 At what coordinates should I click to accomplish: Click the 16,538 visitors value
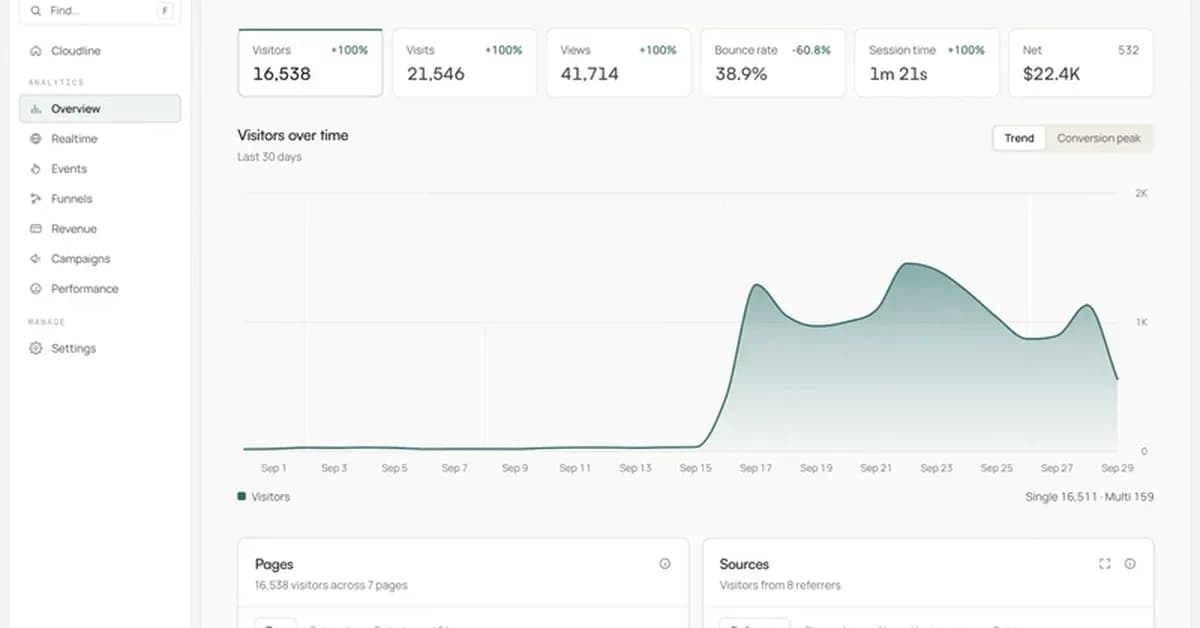(x=281, y=74)
